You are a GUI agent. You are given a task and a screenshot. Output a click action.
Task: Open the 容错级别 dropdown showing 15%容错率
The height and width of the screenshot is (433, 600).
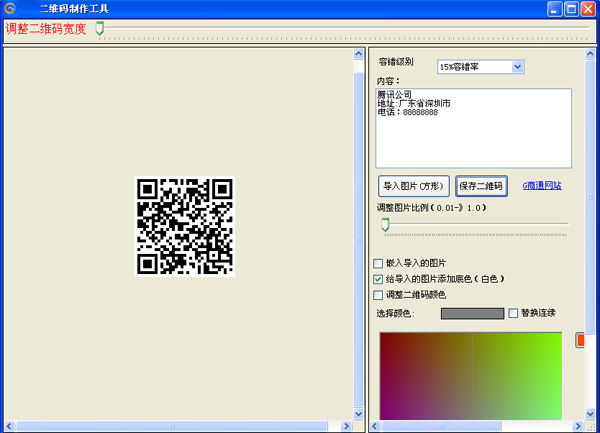point(481,67)
